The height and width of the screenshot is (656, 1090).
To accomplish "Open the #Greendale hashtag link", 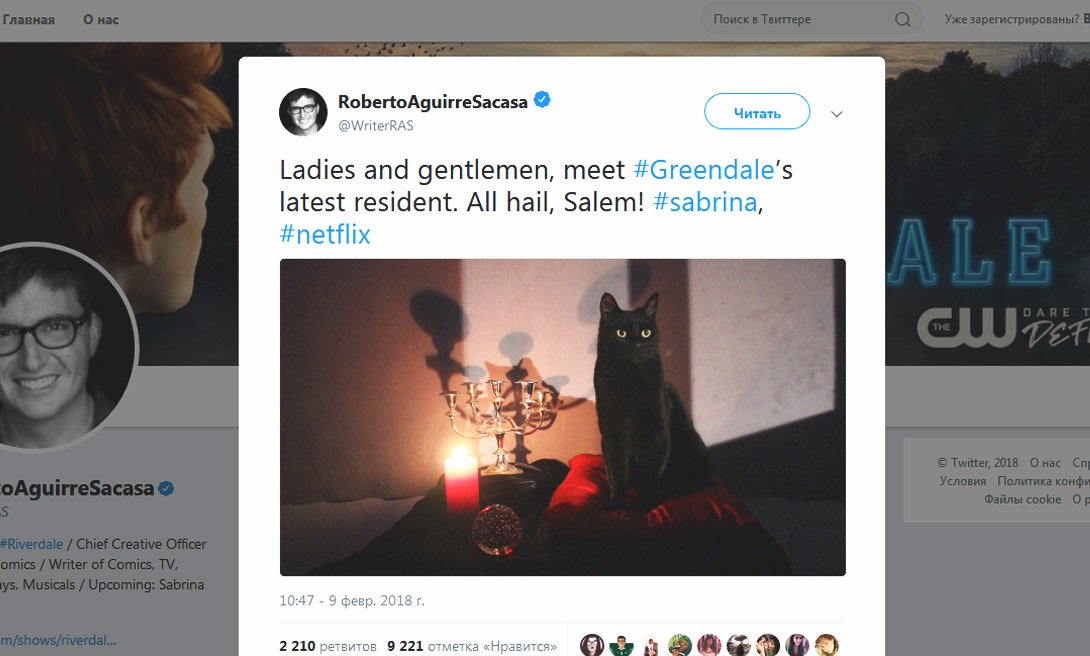I will coord(703,170).
